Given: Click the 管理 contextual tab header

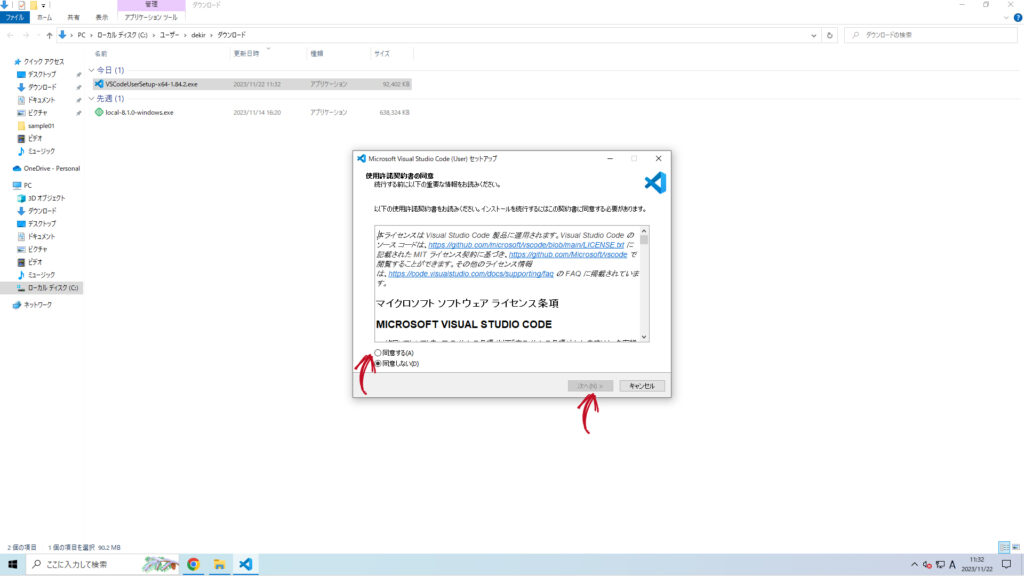Looking at the screenshot, I should [152, 5].
